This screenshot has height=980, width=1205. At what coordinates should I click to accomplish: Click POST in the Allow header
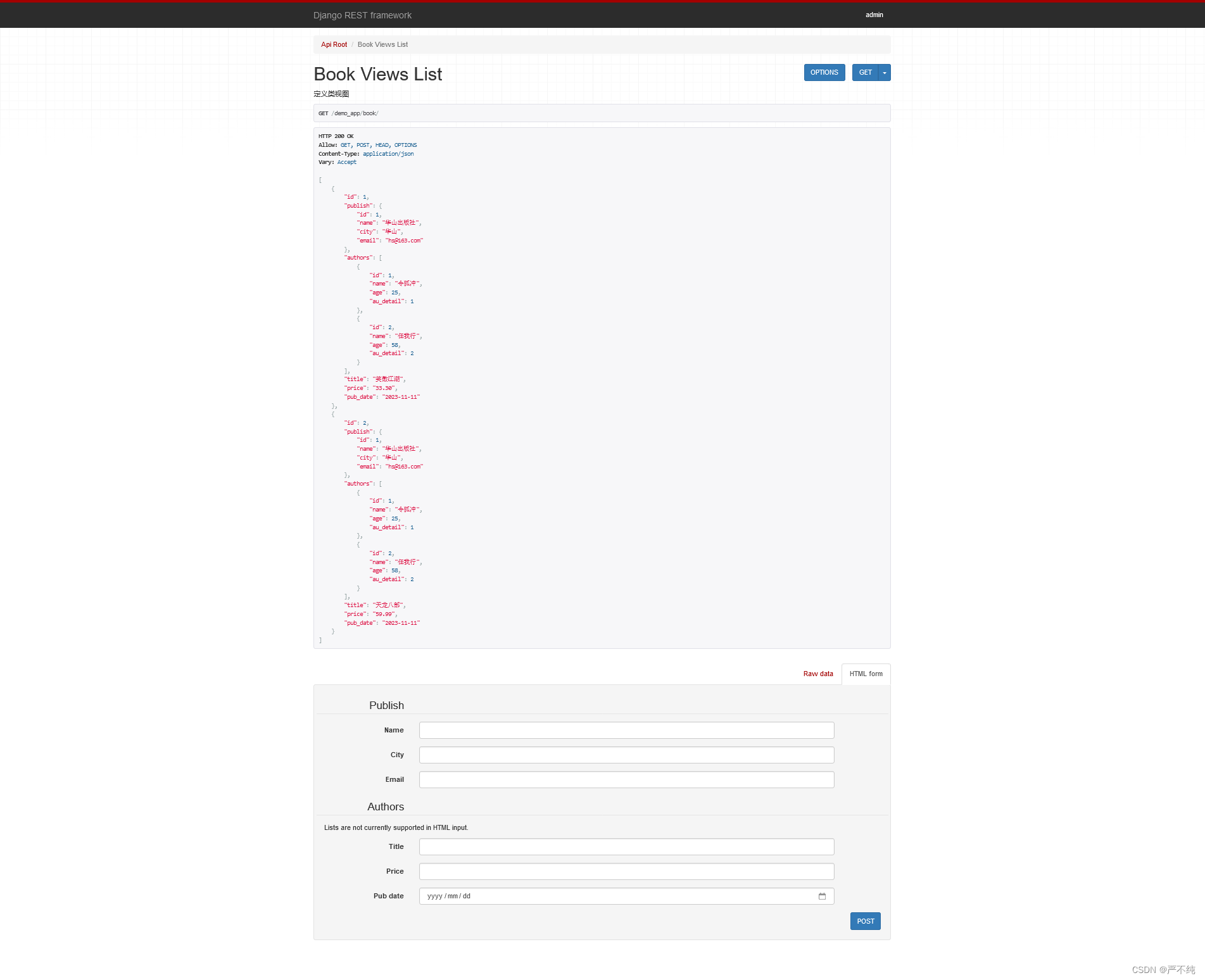363,145
